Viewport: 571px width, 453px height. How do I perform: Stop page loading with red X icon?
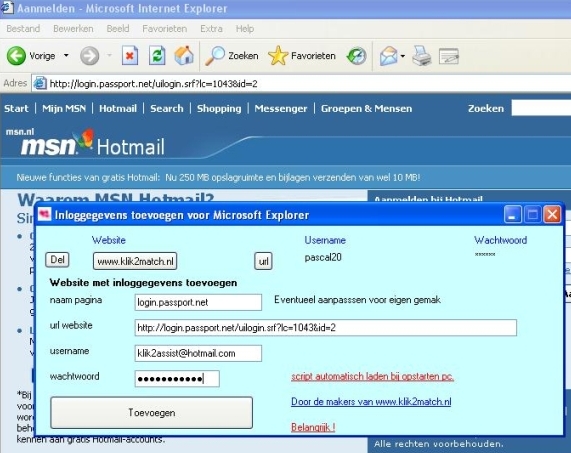click(130, 56)
